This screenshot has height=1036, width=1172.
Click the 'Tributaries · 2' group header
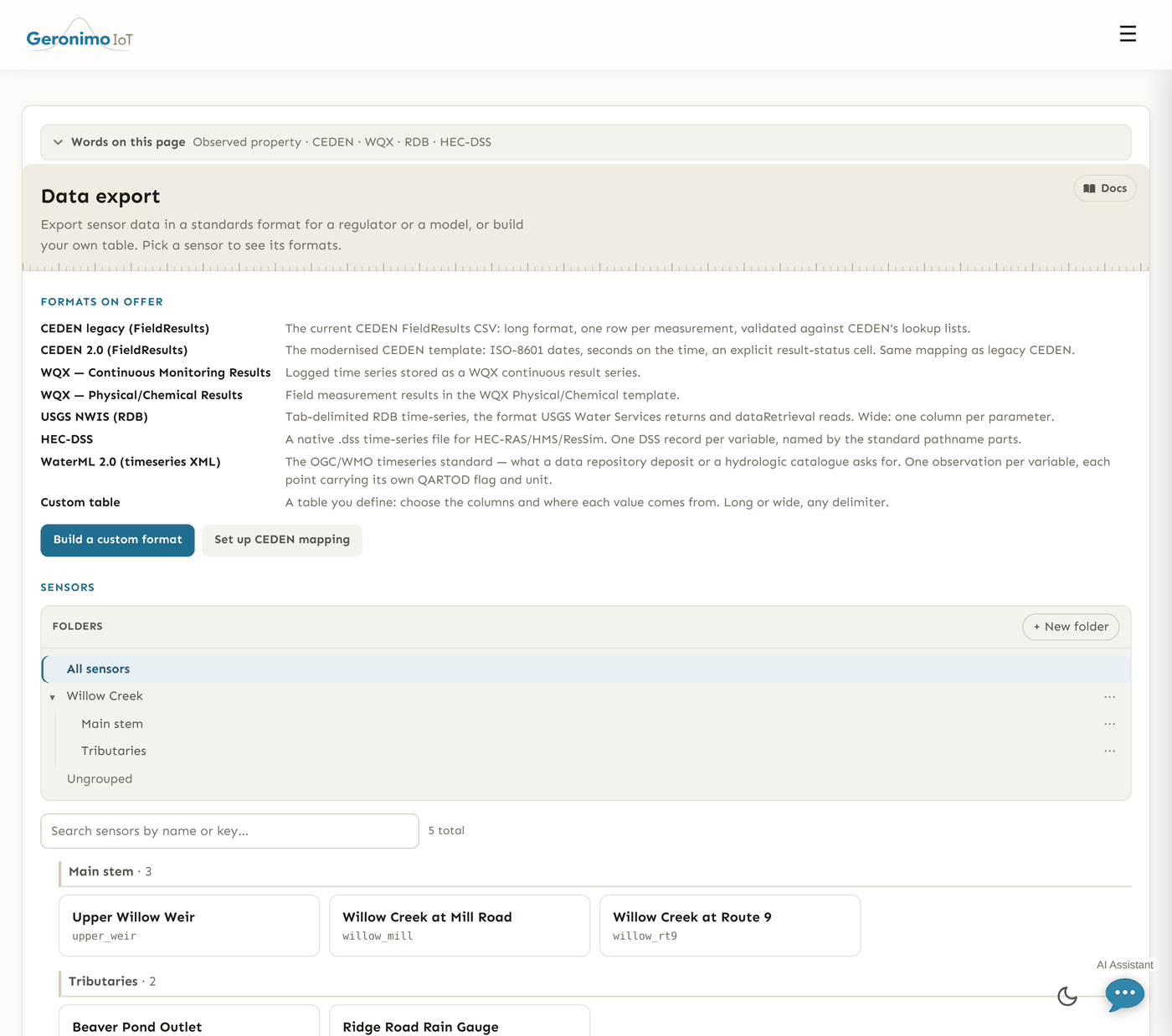(x=112, y=982)
